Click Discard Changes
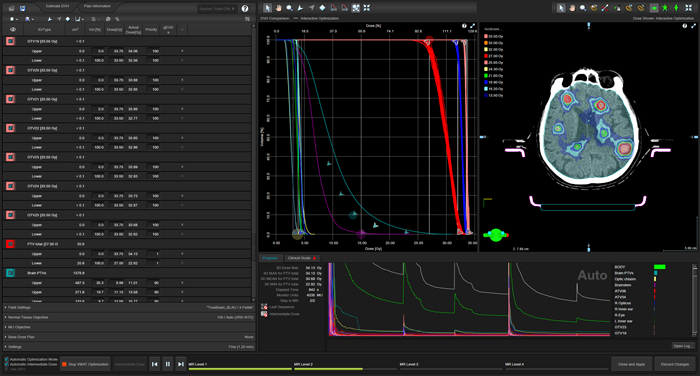This screenshot has width=700, height=376. (675, 364)
